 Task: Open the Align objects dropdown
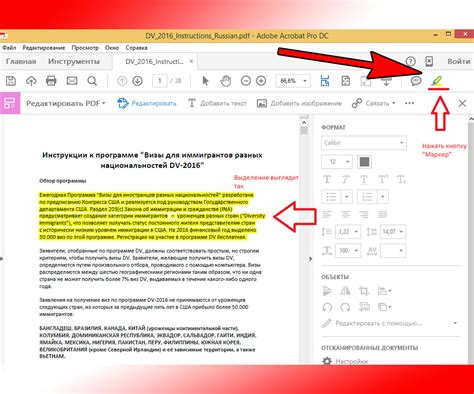pos(384,291)
